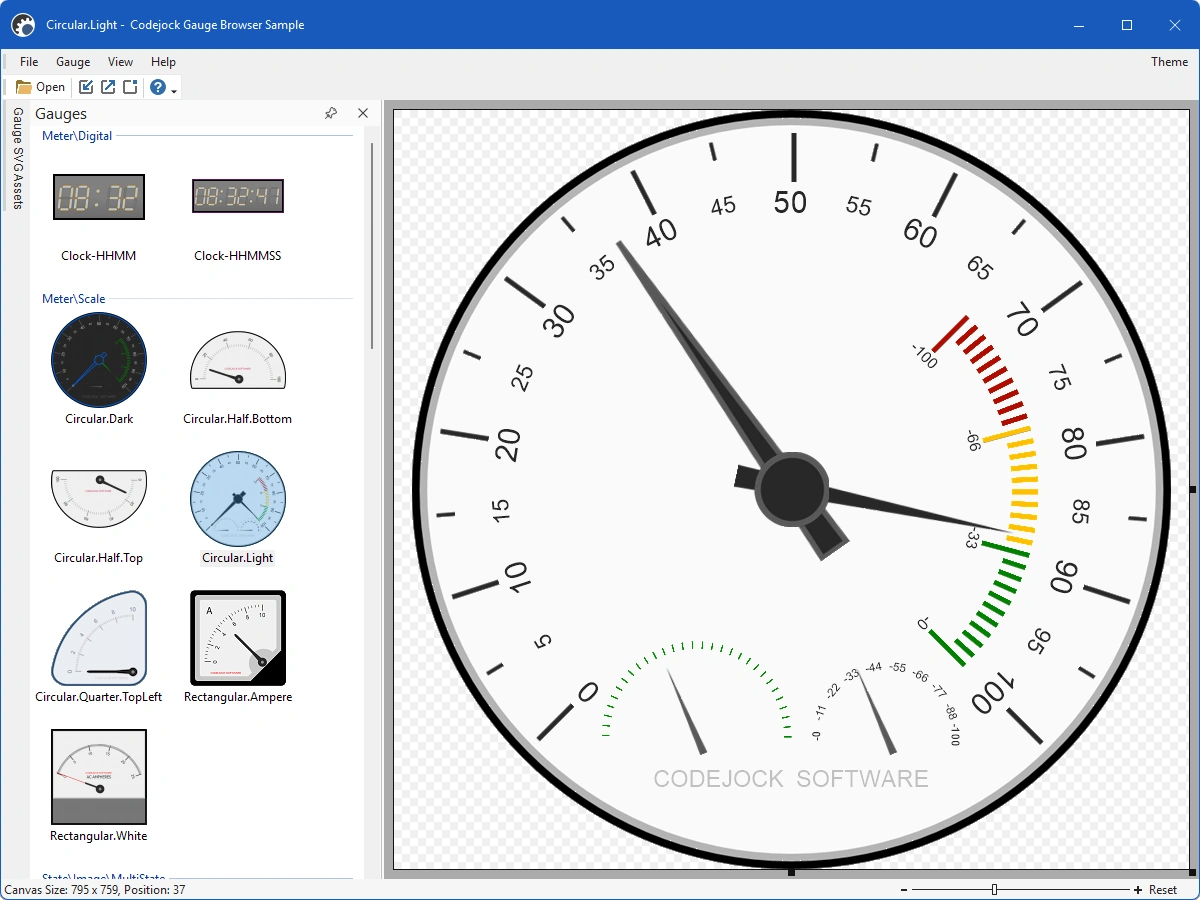Maximize the Gauge Browser window
1200x900 pixels.
coord(1127,25)
